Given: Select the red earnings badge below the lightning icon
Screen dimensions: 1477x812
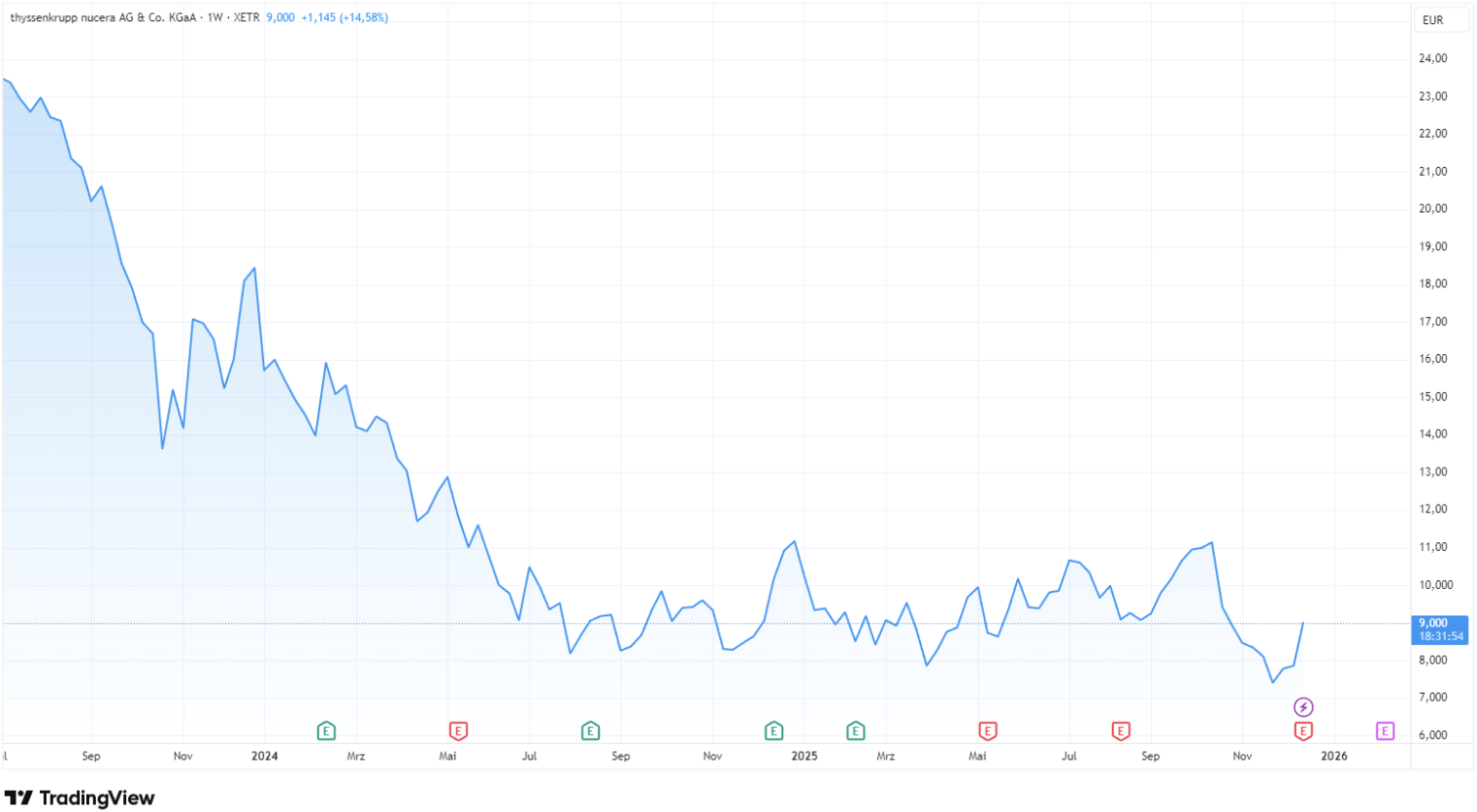Looking at the screenshot, I should coord(1302,732).
